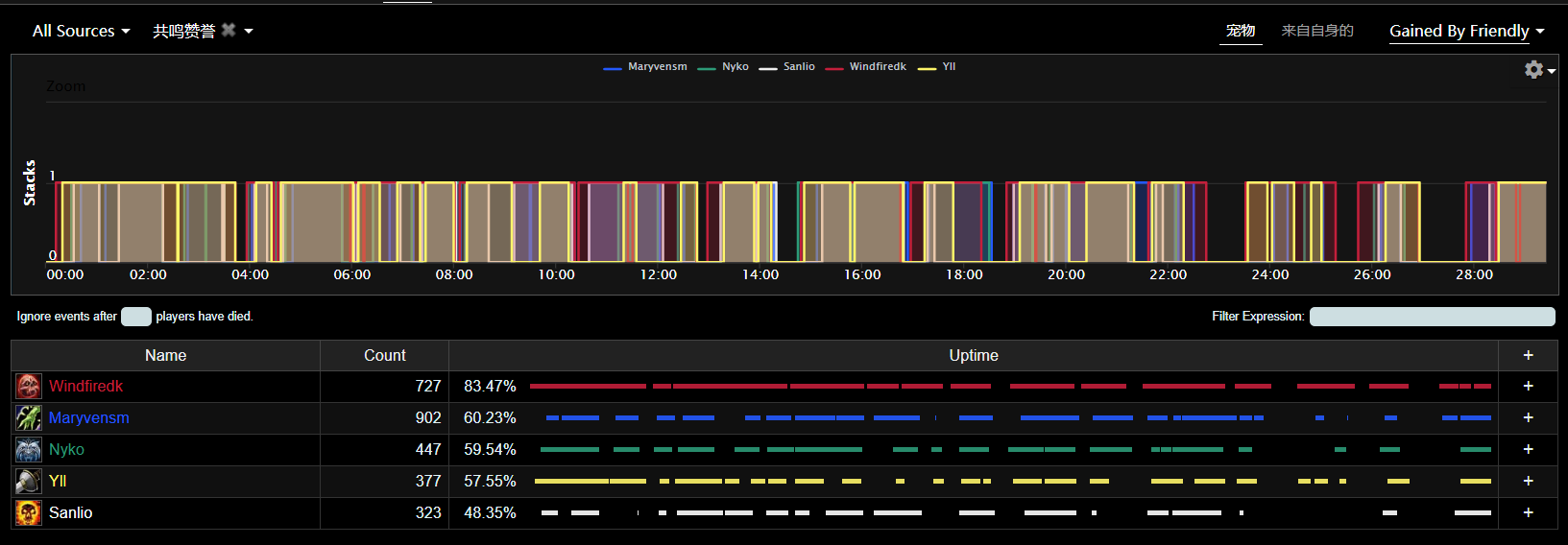1568x545 pixels.
Task: Click Sanlio's class icon in table
Action: tap(29, 513)
